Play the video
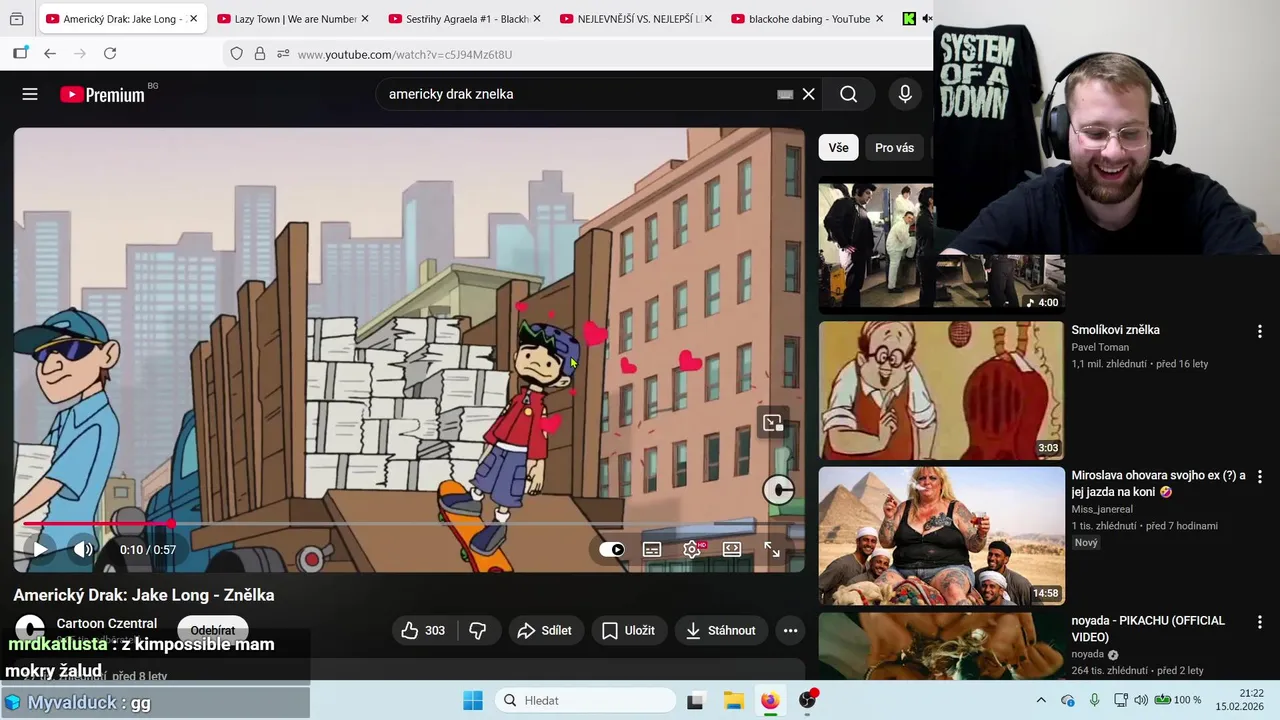Image resolution: width=1280 pixels, height=720 pixels. 40,549
